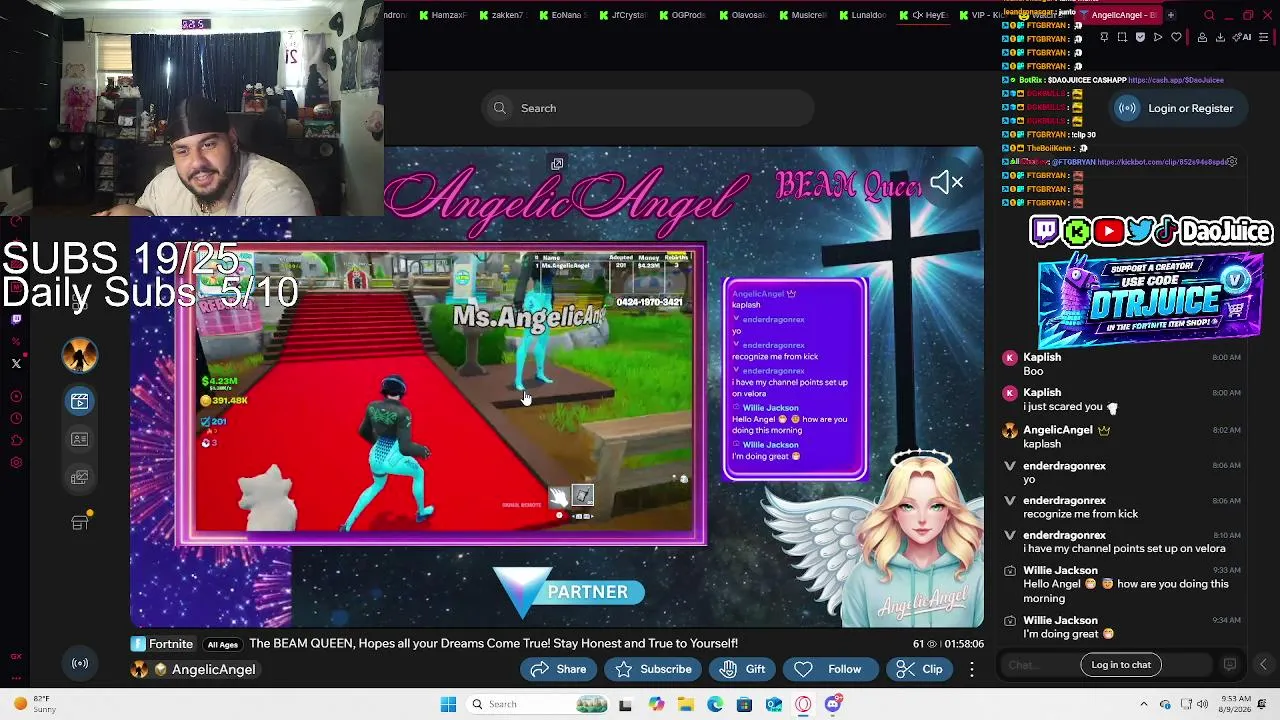Collapse the chat panel with the arrow

[x=1263, y=665]
